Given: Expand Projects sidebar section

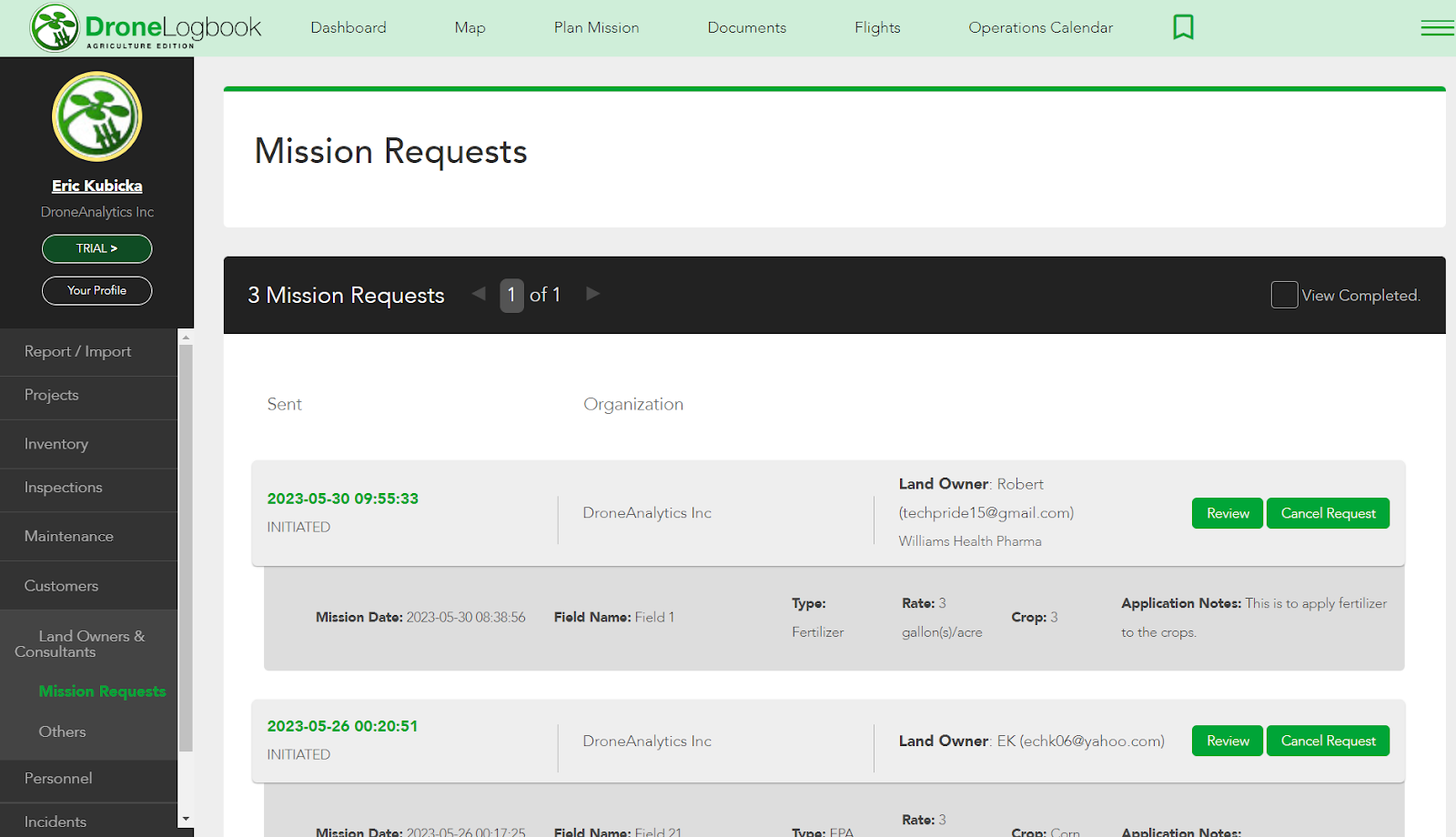Looking at the screenshot, I should (89, 396).
